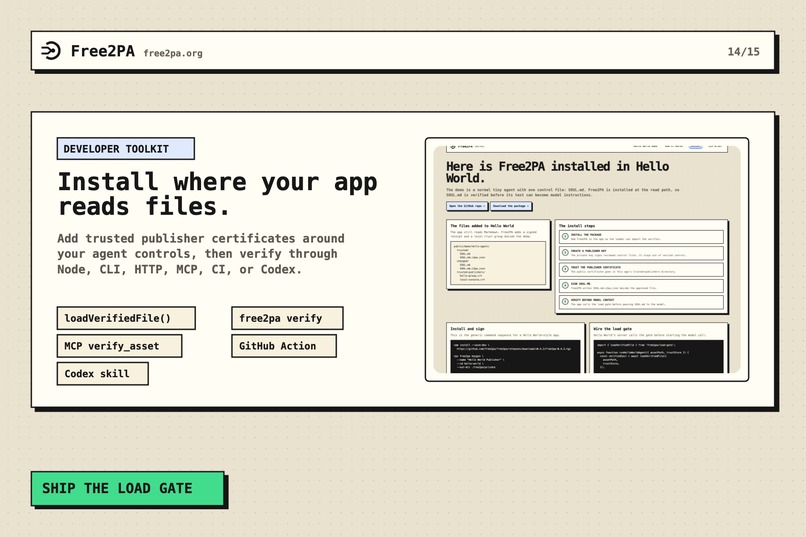The image size is (806, 537).
Task: Click heading 'Install where your app reads files.'
Action: pyautogui.click(x=217, y=194)
